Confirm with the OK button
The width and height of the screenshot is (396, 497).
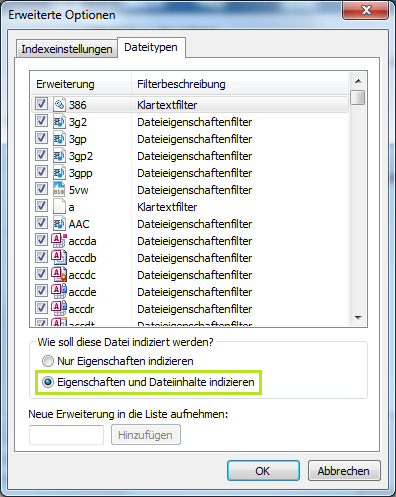pyautogui.click(x=263, y=471)
